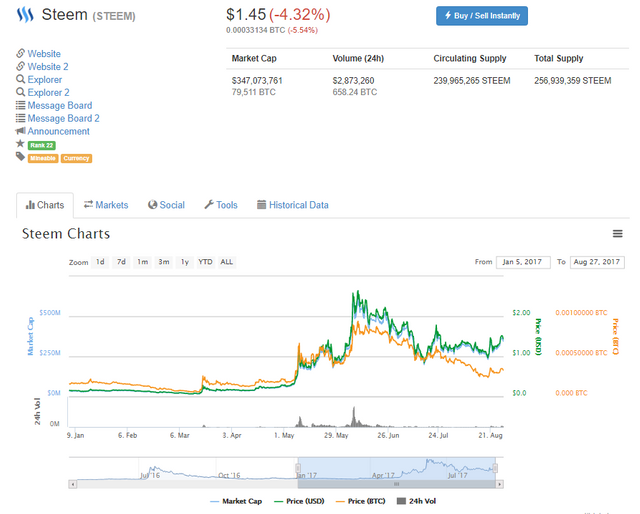
Task: Toggle Price (USD) series in legend
Action: (x=300, y=501)
